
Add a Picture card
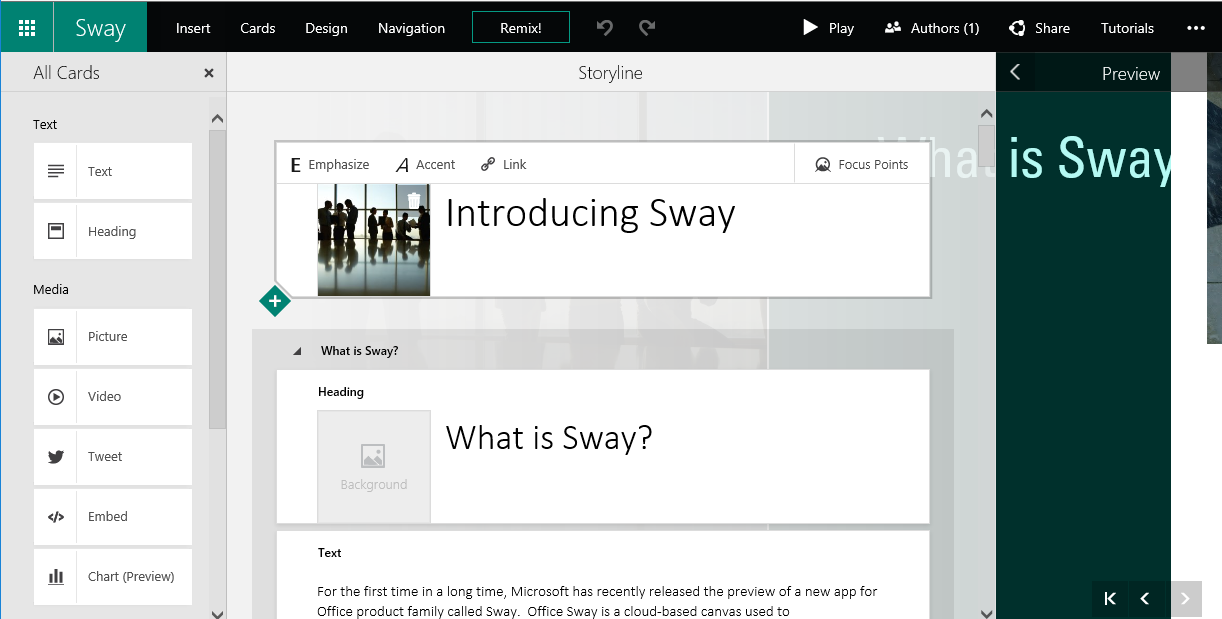click(112, 336)
